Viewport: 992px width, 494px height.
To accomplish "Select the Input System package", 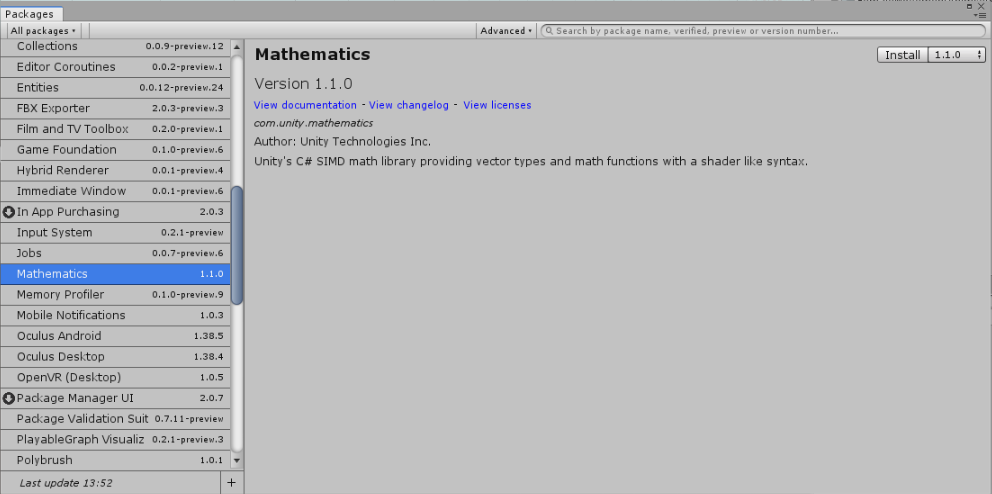I will pyautogui.click(x=115, y=233).
